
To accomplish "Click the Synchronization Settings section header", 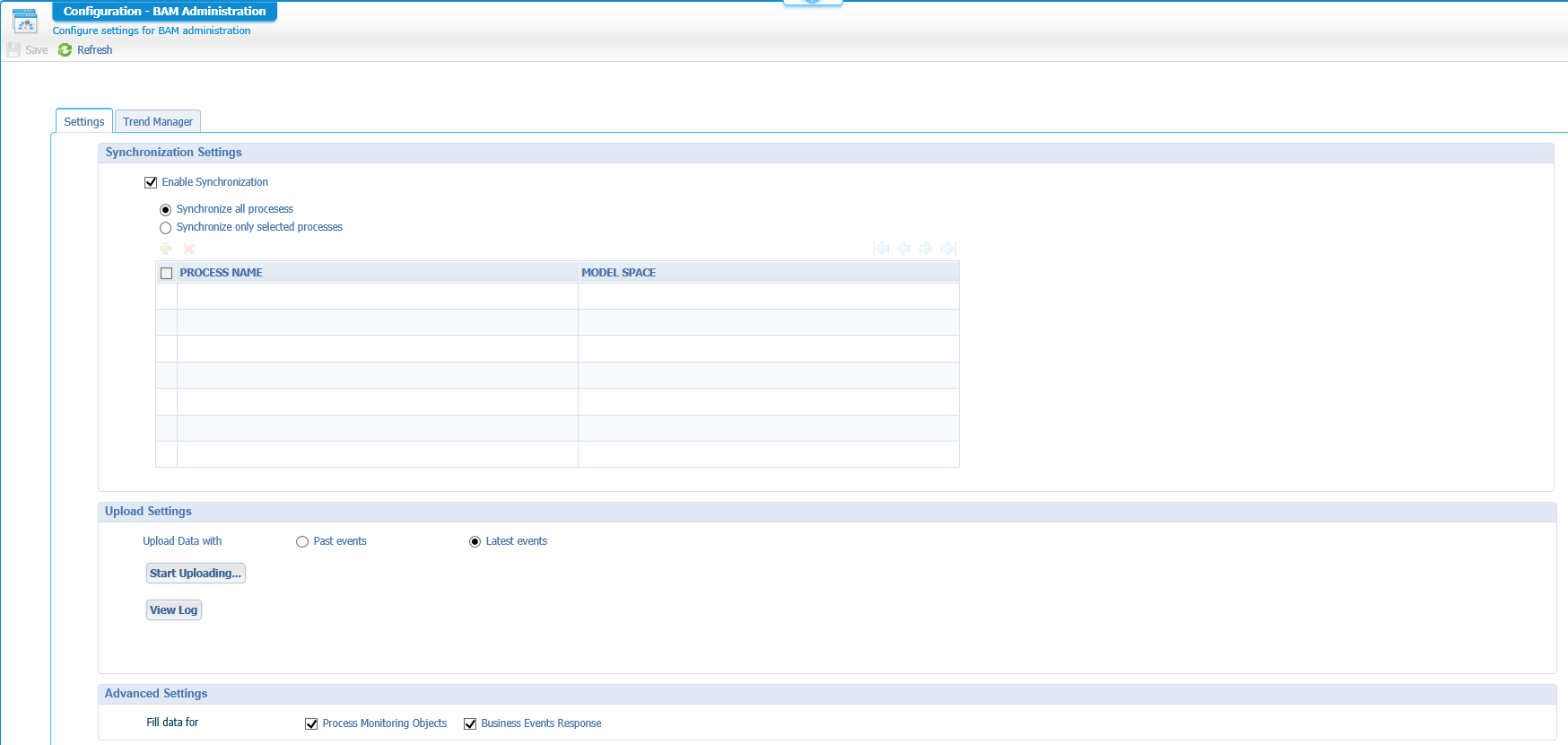I will tap(825, 153).
